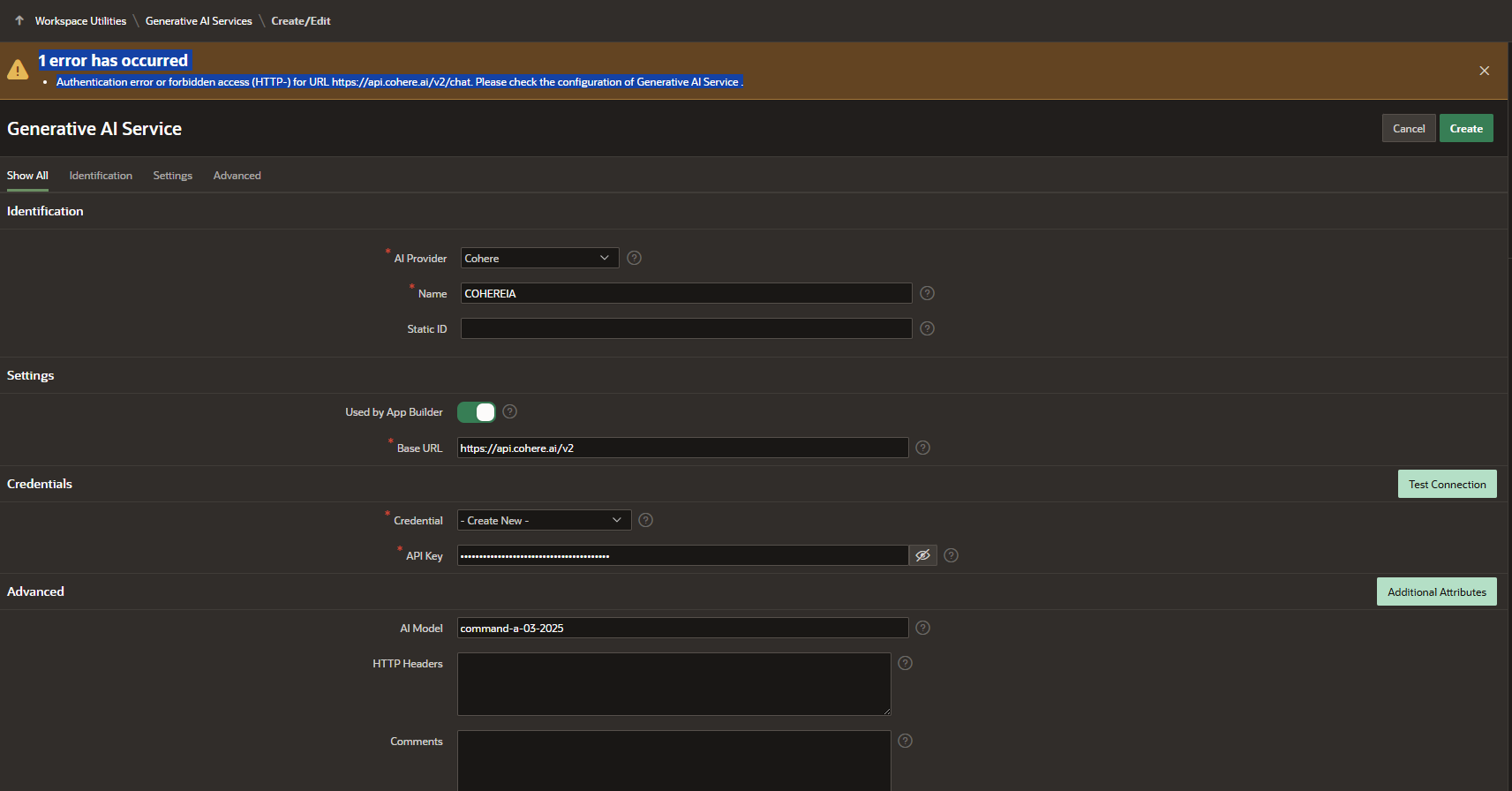
Task: Click the green Create button
Action: coord(1465,128)
